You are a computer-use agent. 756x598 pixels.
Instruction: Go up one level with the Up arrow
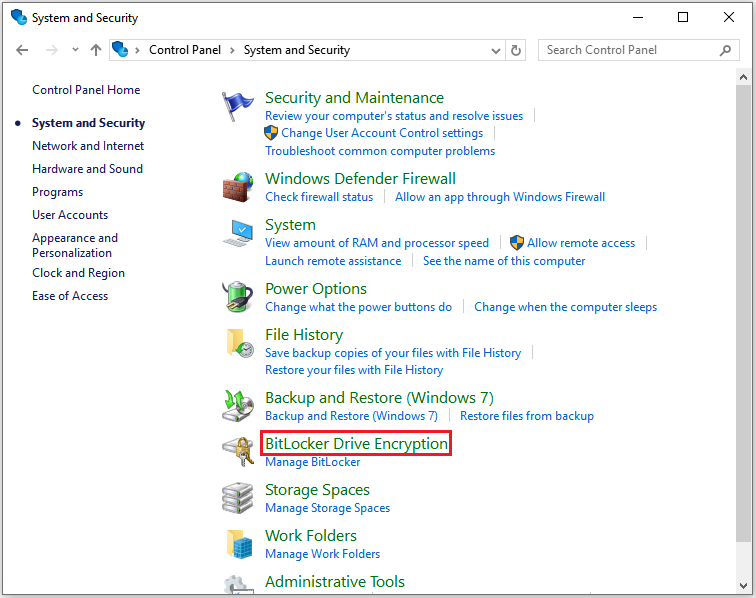tap(96, 50)
